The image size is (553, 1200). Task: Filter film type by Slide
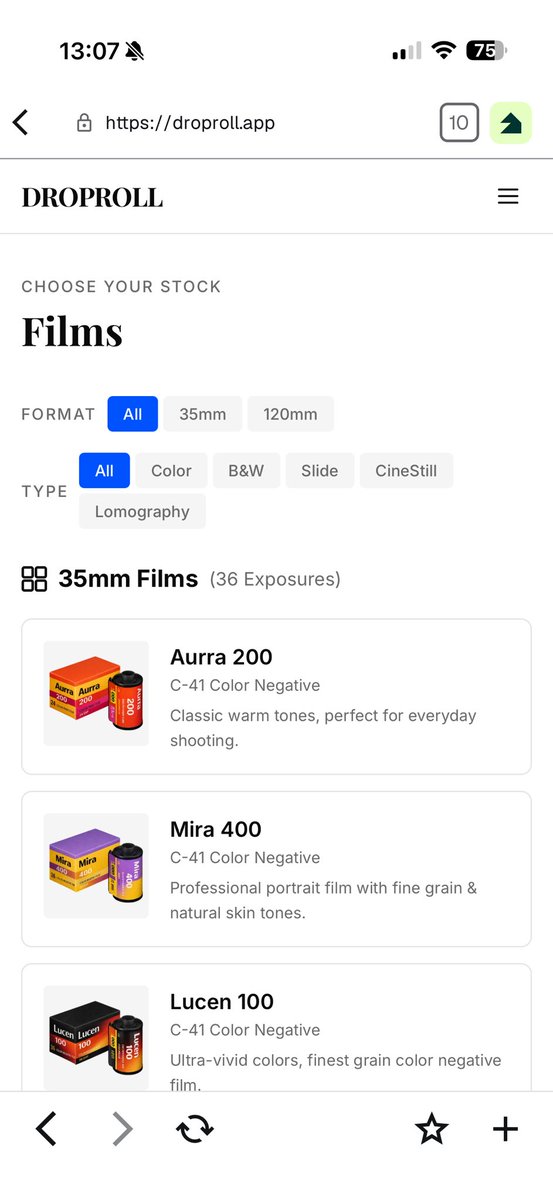(x=320, y=470)
